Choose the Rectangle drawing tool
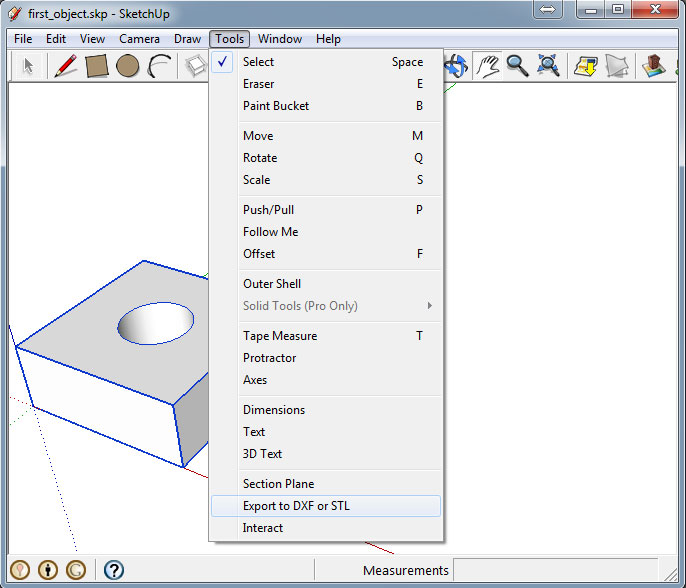 97,66
